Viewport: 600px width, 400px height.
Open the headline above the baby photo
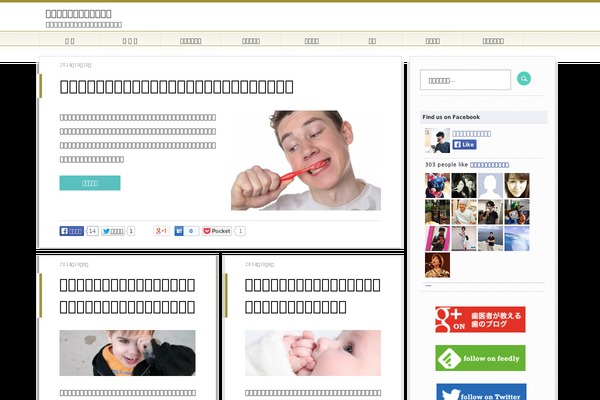pyautogui.click(x=313, y=296)
